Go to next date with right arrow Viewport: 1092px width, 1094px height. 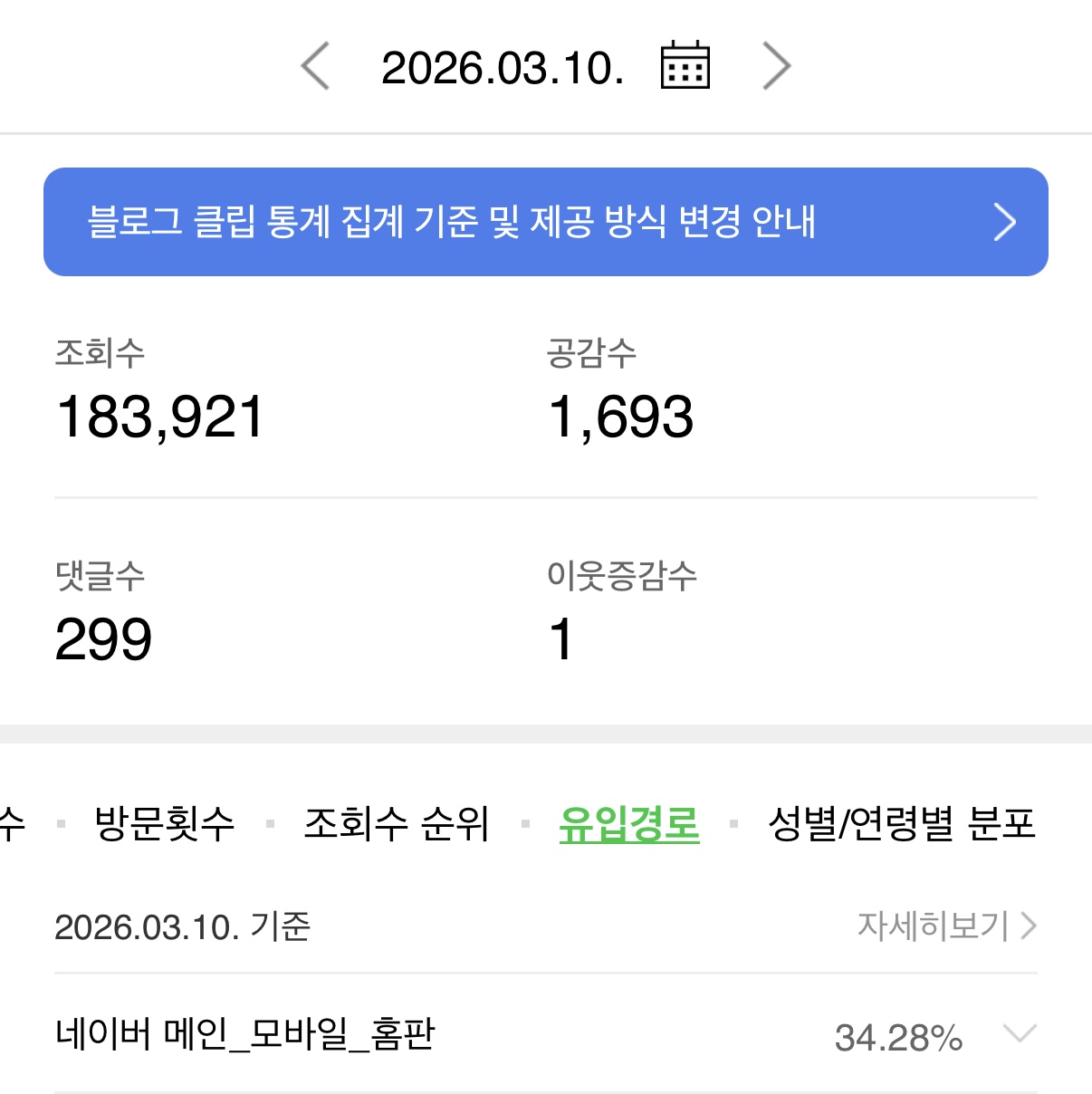[x=777, y=66]
